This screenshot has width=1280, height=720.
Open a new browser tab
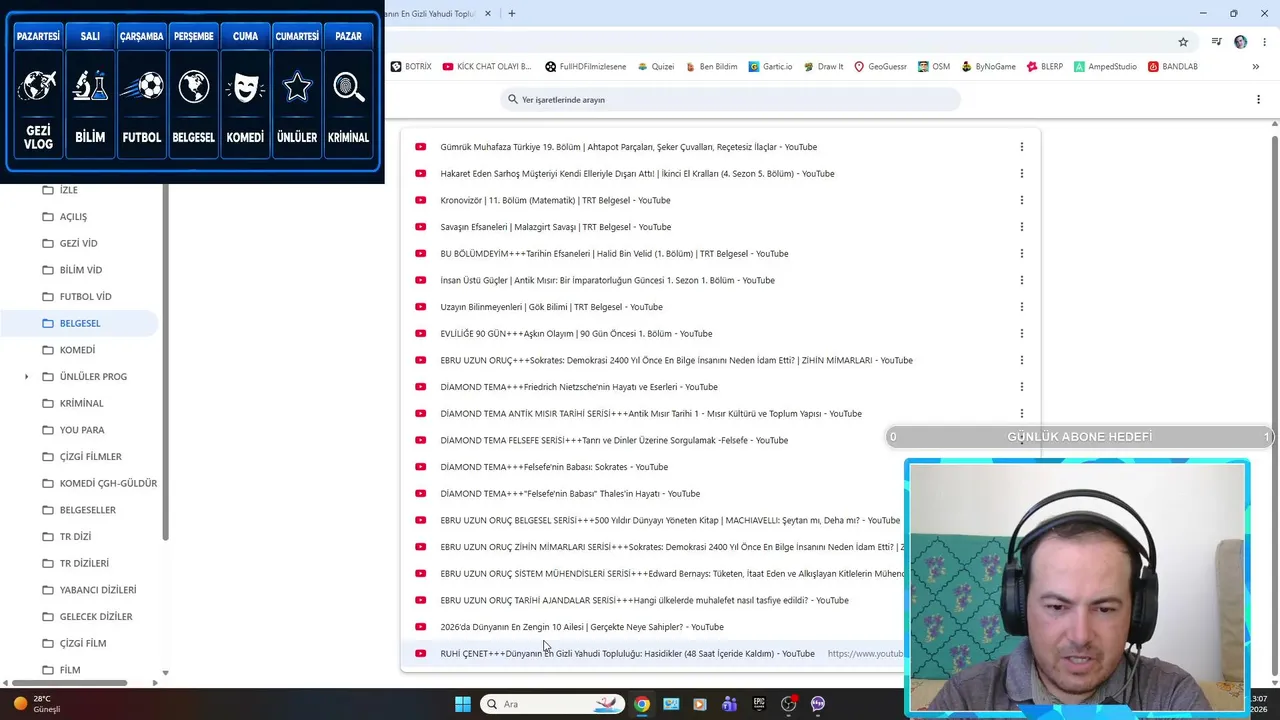[x=512, y=14]
